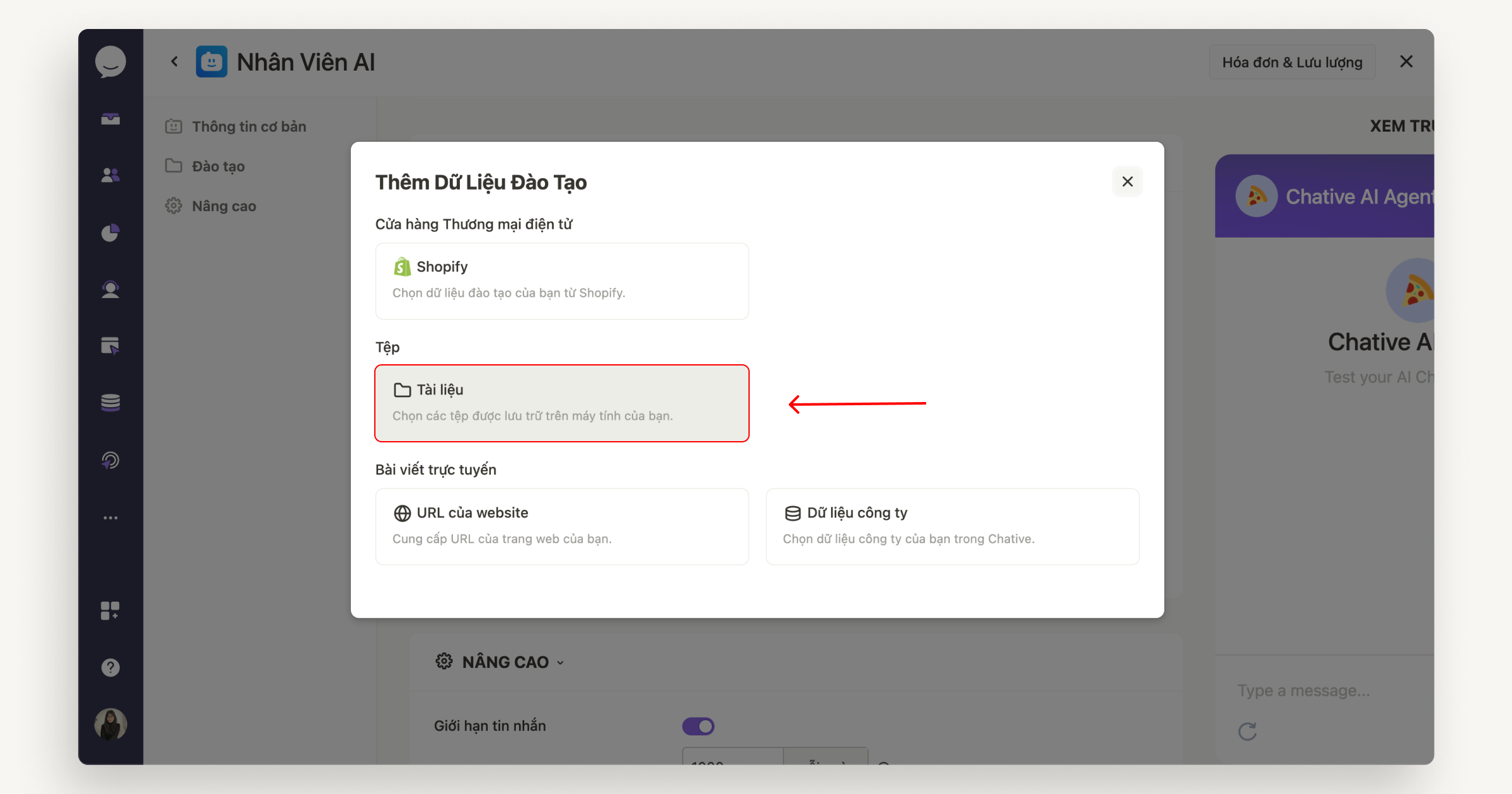This screenshot has width=1512, height=794.
Task: Open the database stack icon in sidebar
Action: click(110, 403)
